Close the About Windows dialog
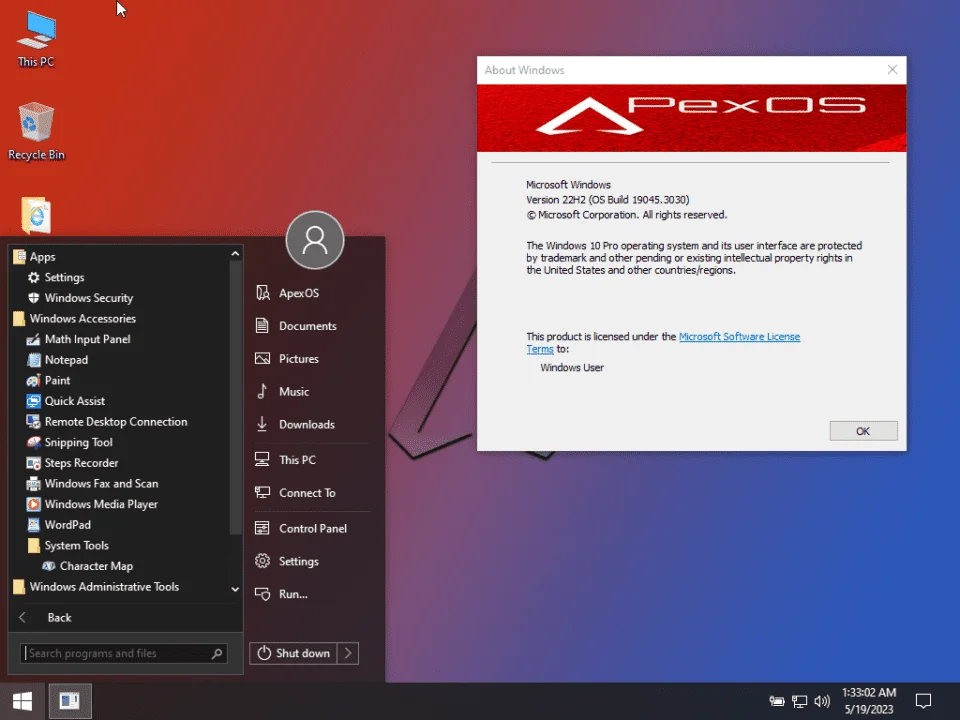The image size is (960, 720). tap(892, 70)
